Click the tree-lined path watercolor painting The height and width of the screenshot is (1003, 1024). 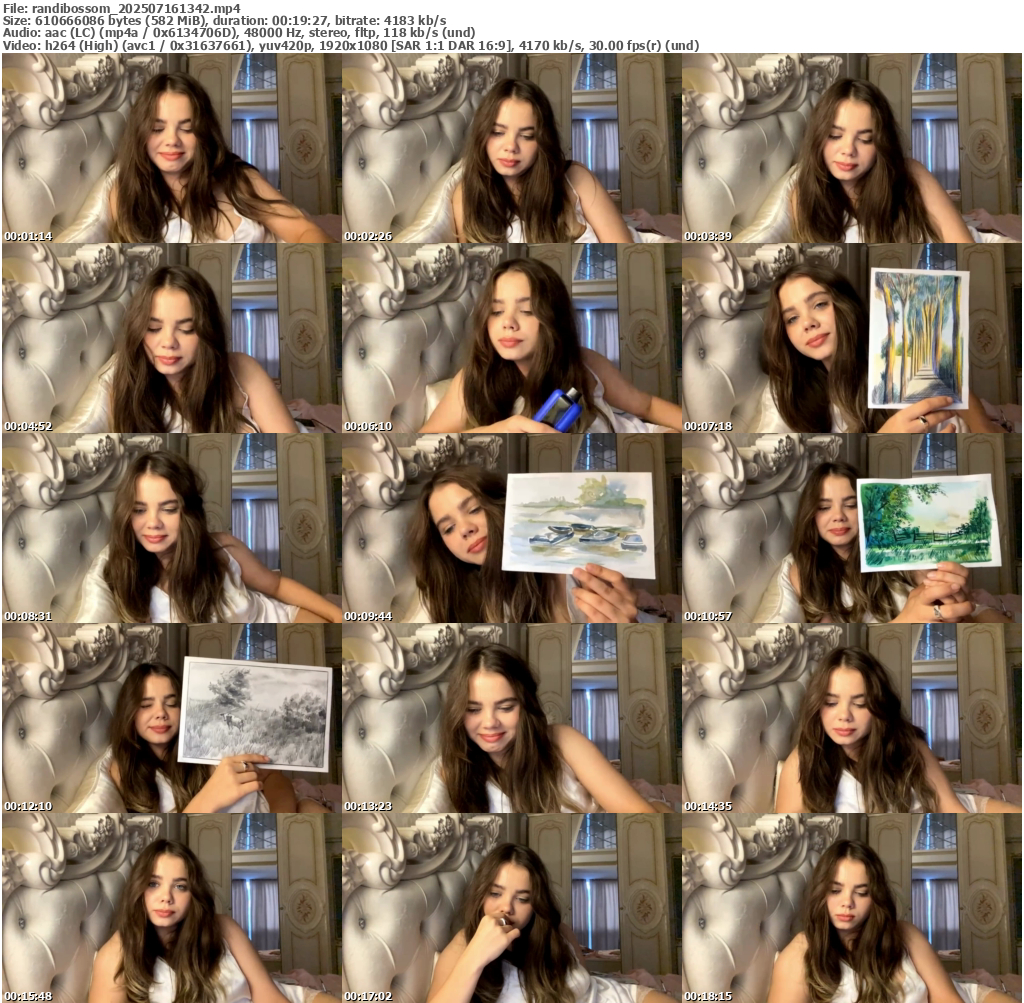(918, 338)
